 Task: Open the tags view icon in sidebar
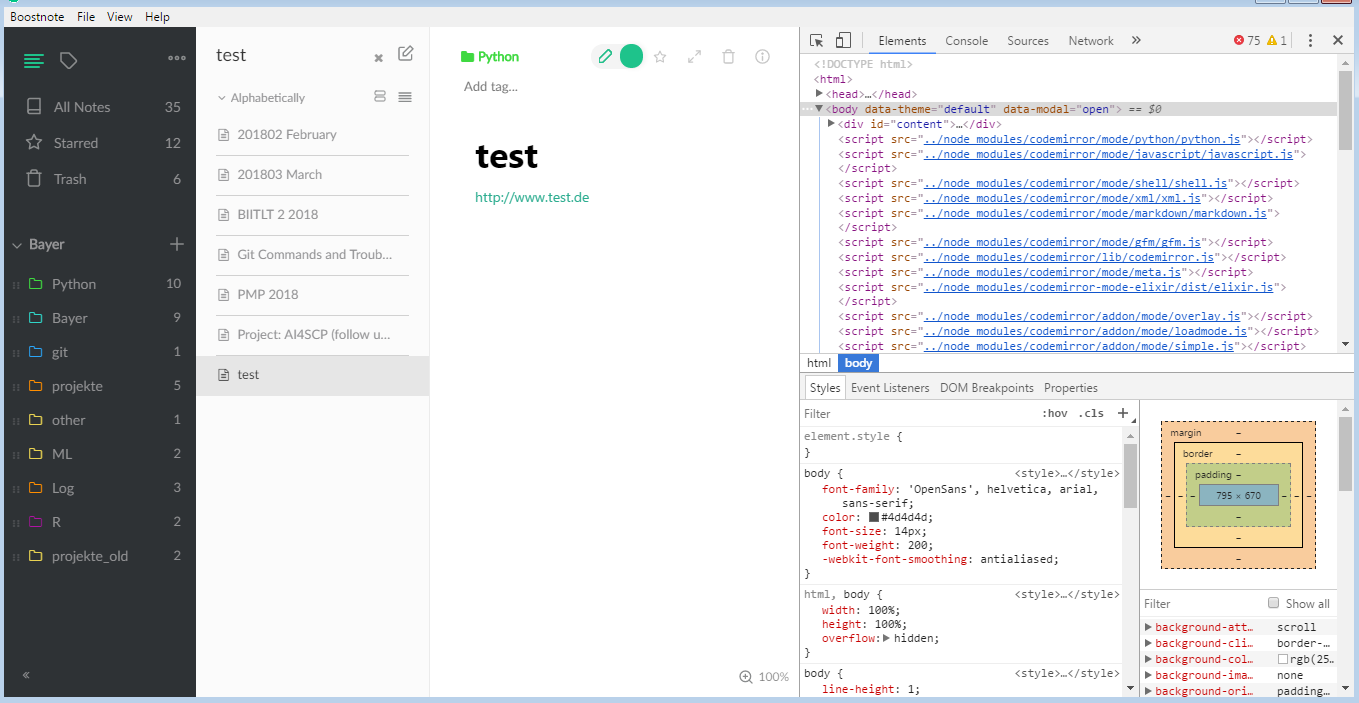point(68,61)
